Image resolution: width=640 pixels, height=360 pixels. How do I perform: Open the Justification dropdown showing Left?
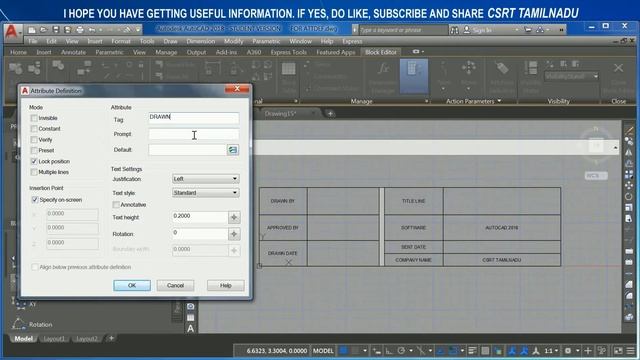click(205, 179)
